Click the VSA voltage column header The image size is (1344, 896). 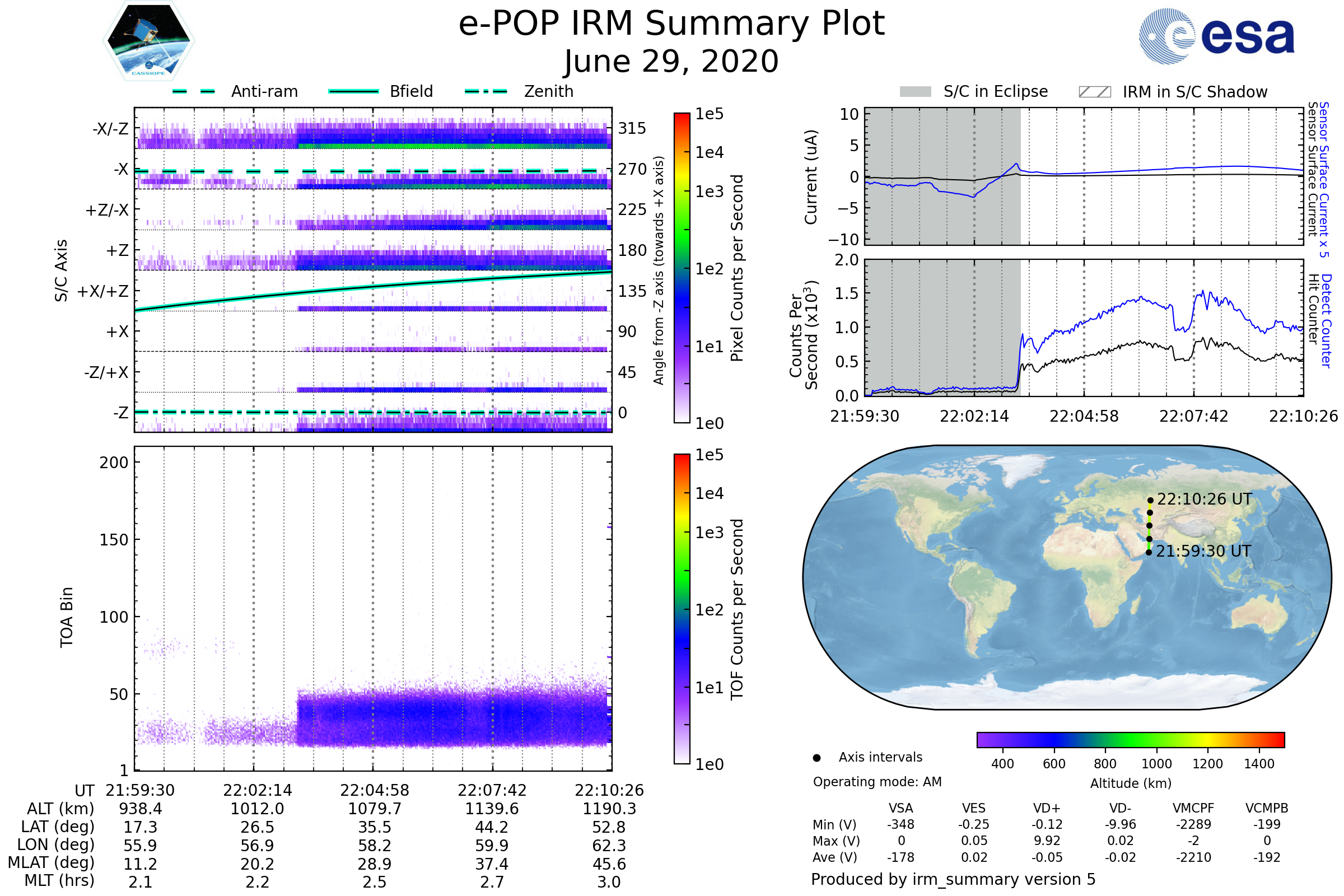click(900, 808)
